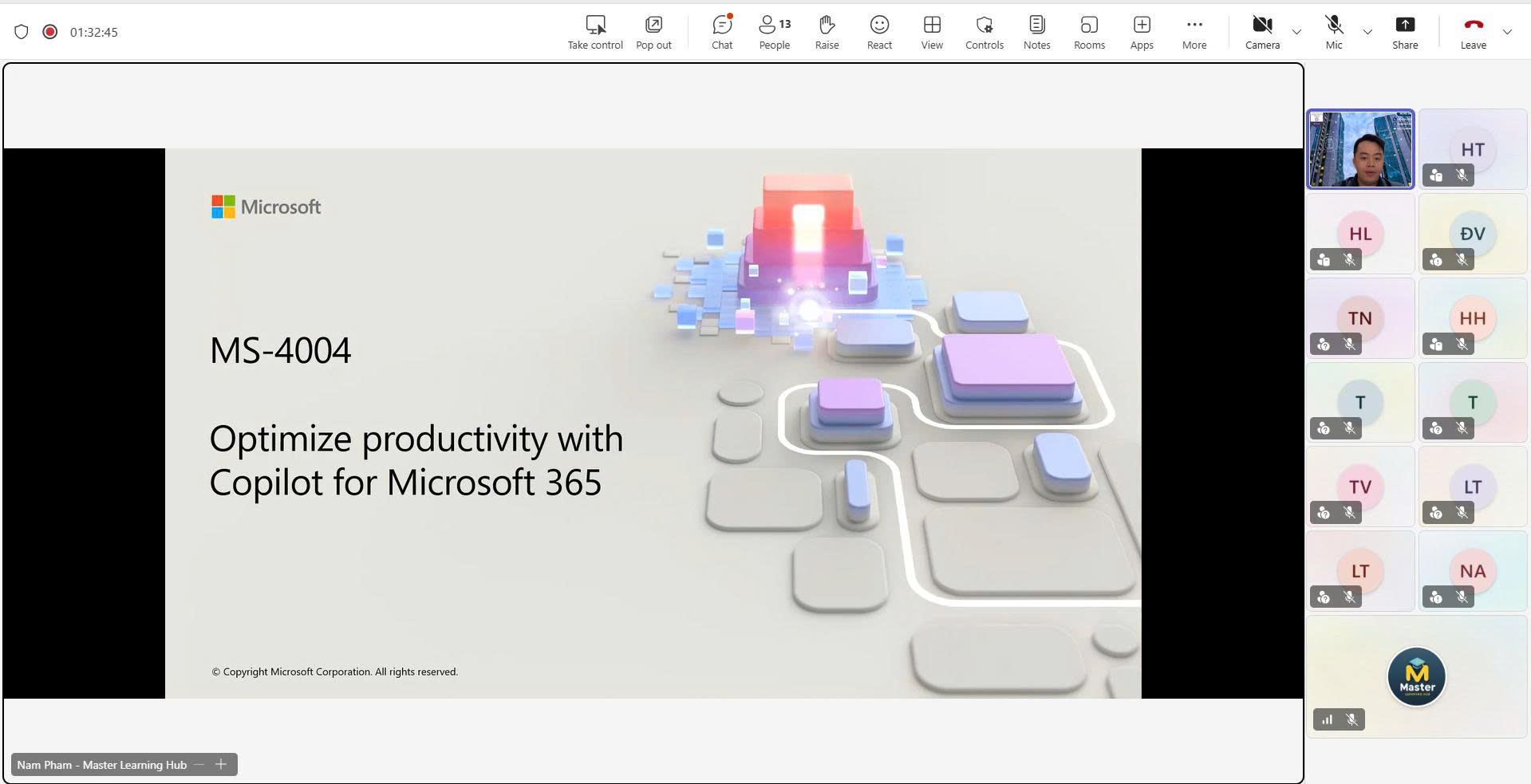
Task: Expand the Camera options dropdown arrow
Action: 1296,32
